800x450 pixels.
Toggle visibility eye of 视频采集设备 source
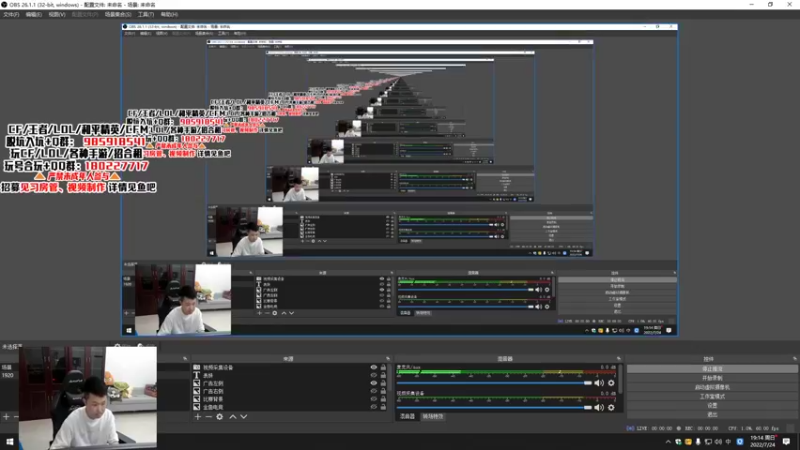tap(373, 367)
